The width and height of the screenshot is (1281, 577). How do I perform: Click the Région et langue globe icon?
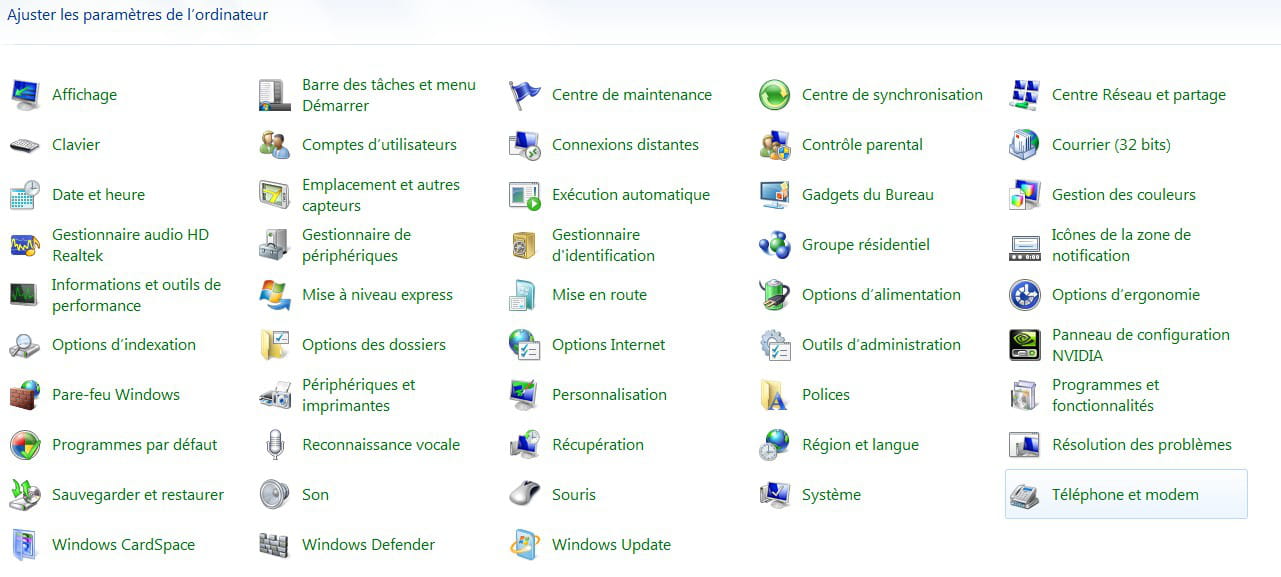(x=775, y=445)
